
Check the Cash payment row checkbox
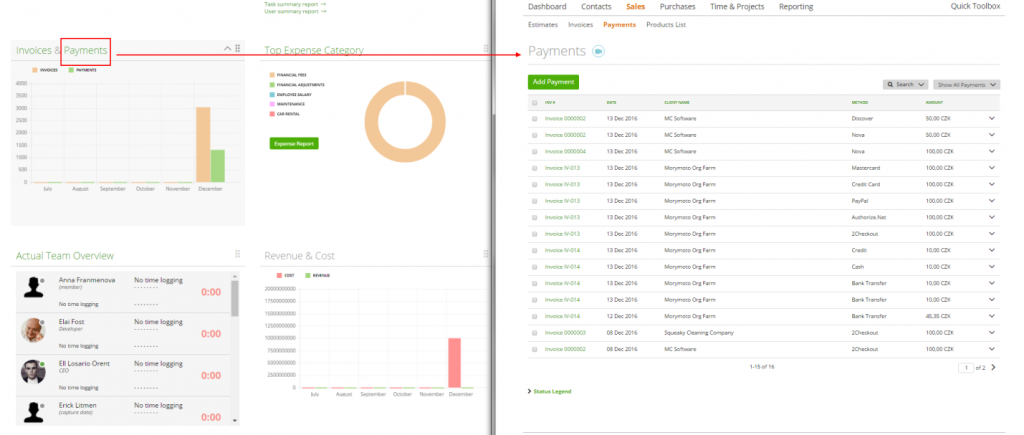[x=535, y=267]
